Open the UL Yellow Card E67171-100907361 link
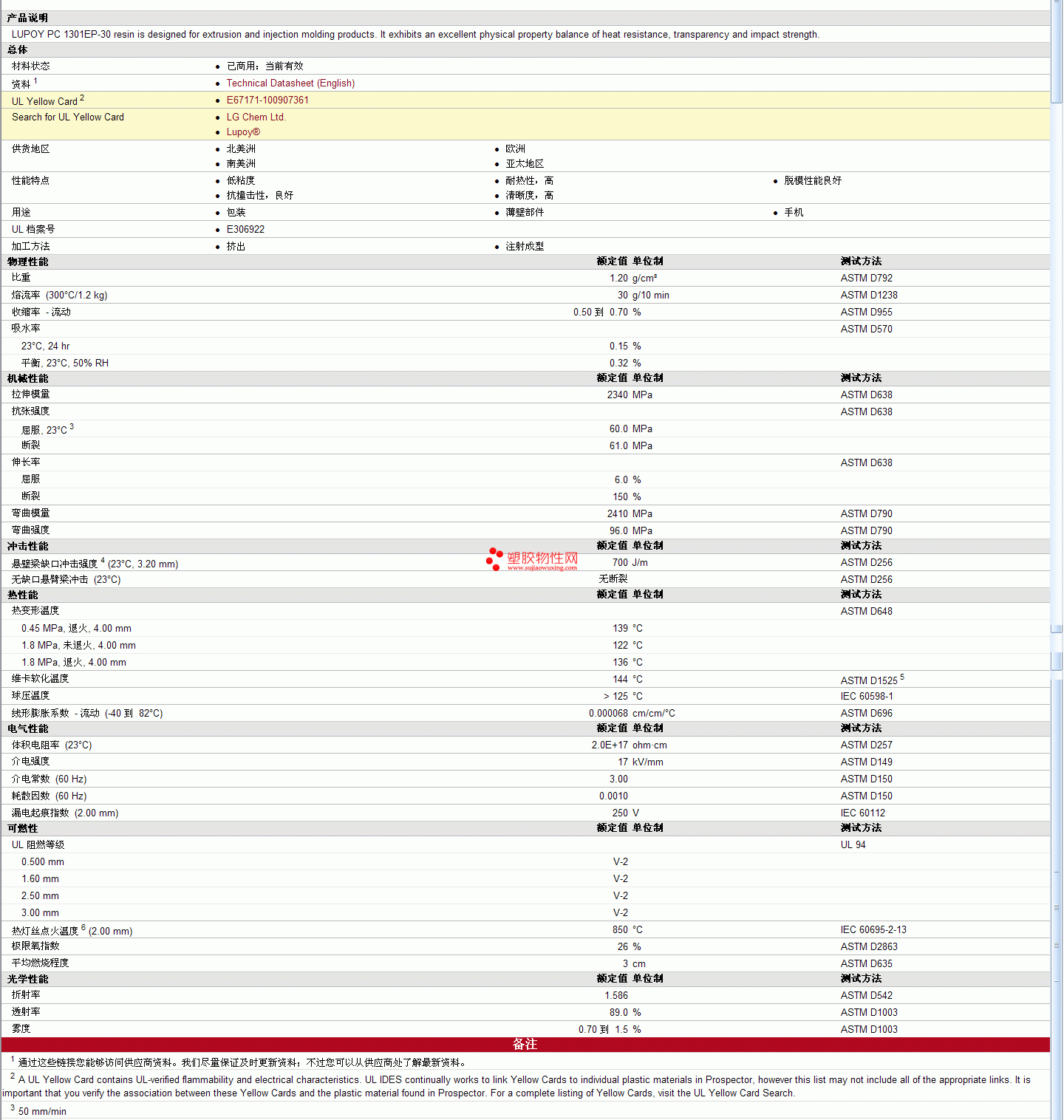 pyautogui.click(x=267, y=100)
